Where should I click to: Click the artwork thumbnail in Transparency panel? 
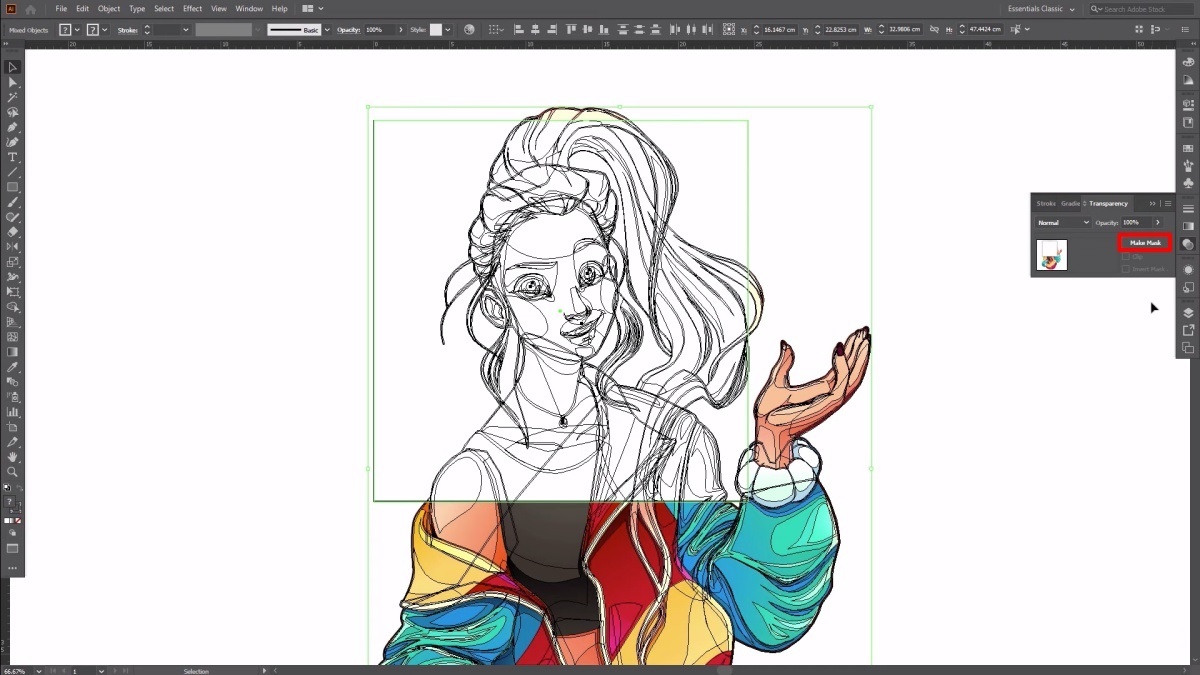pyautogui.click(x=1052, y=255)
